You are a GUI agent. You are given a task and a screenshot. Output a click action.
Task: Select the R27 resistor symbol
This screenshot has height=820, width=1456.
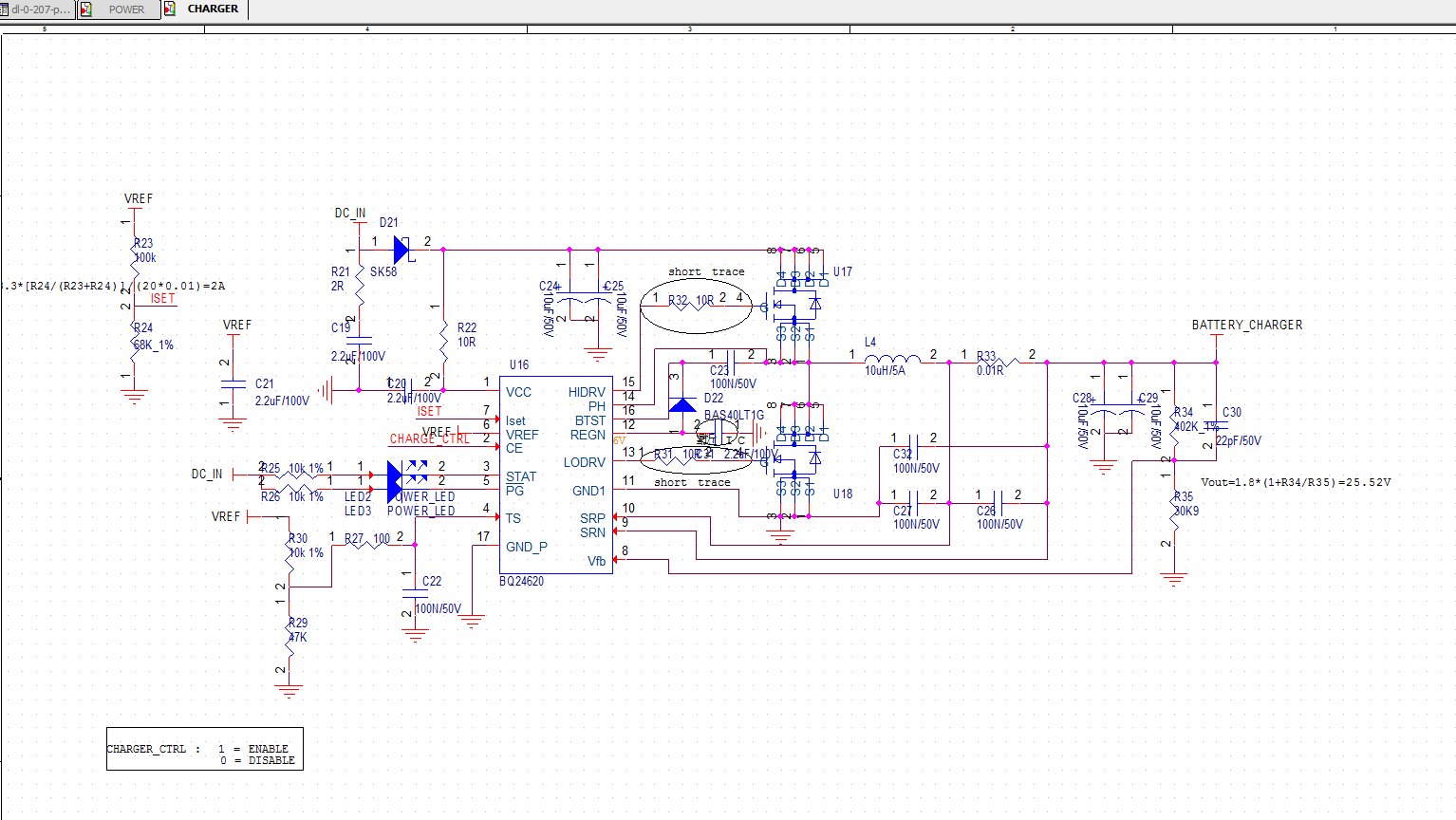pos(367,545)
